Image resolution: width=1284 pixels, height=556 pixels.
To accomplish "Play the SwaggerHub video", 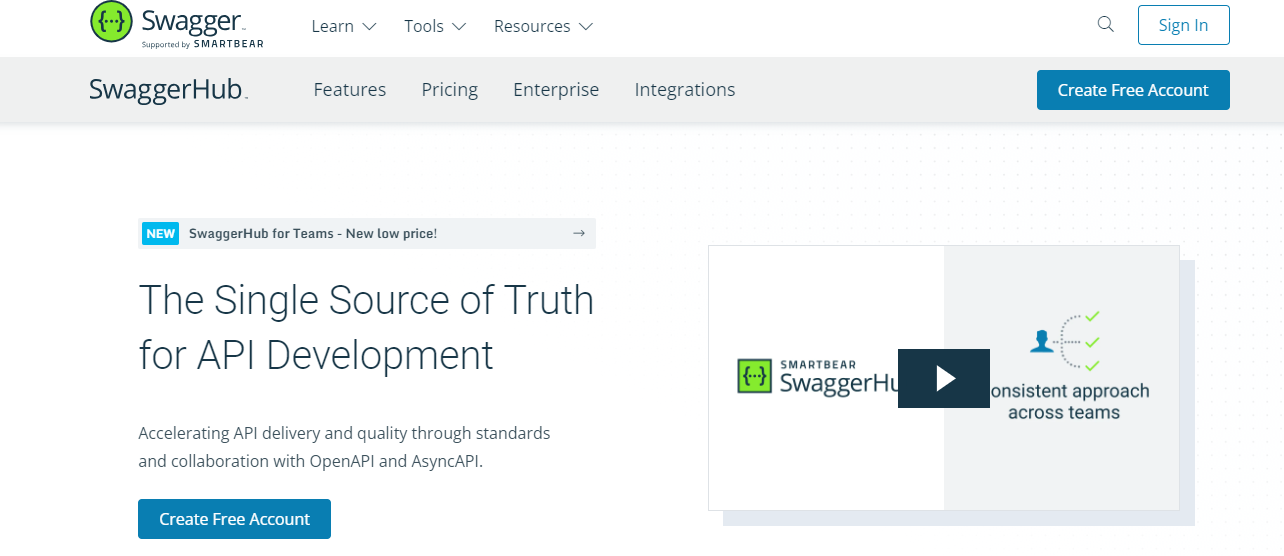I will click(x=944, y=378).
